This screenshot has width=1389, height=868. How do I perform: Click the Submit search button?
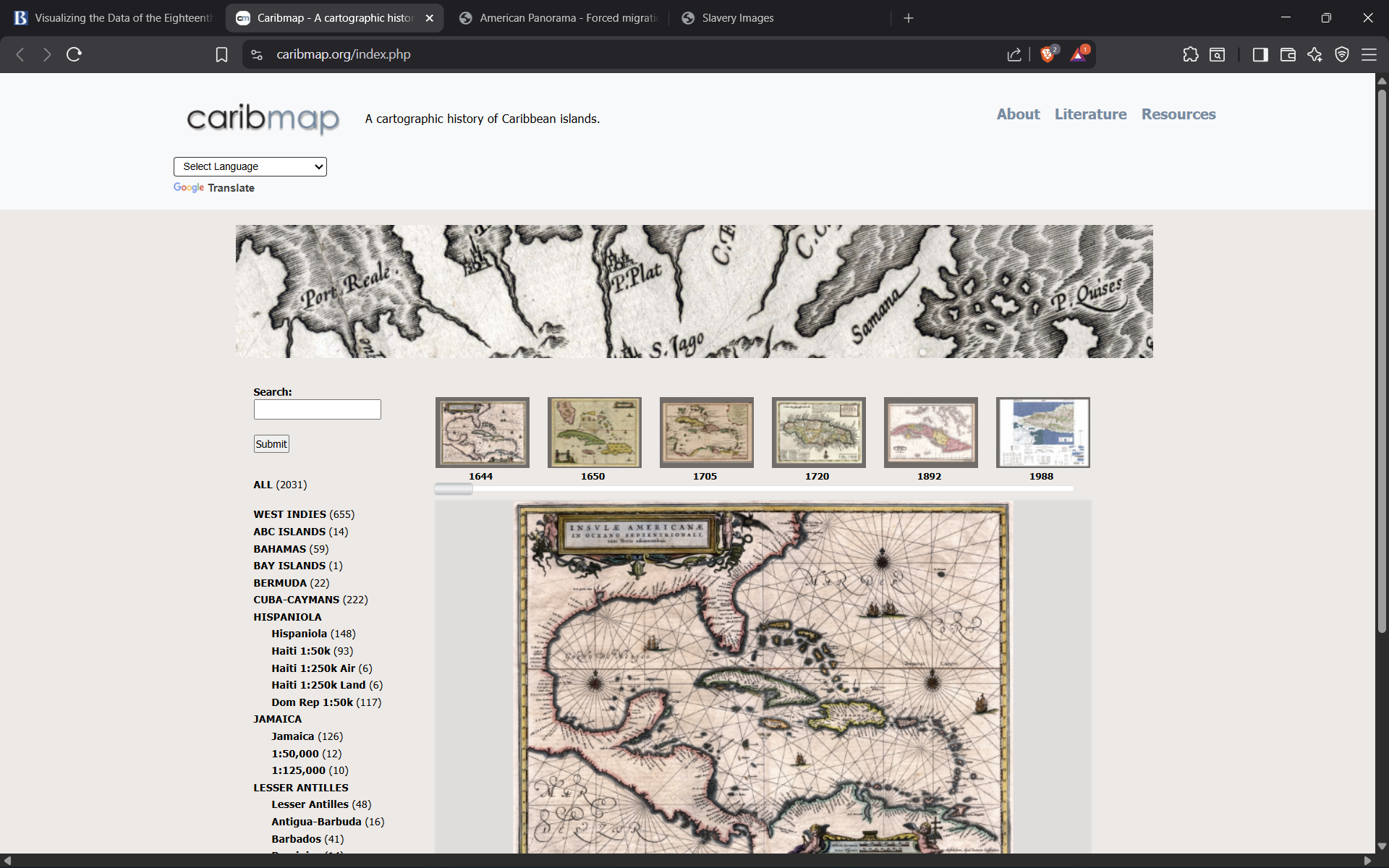click(x=271, y=443)
